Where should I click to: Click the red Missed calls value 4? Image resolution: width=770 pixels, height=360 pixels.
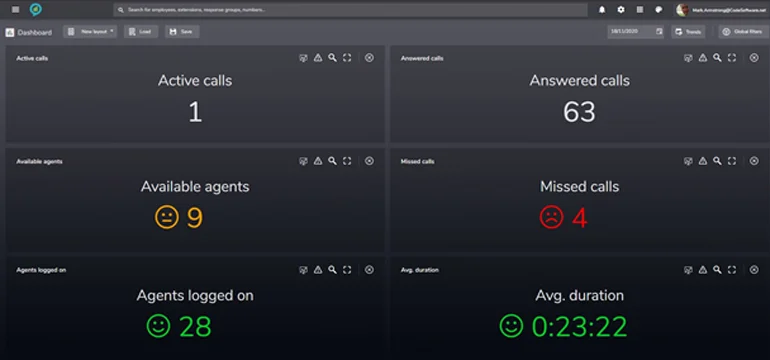tap(579, 218)
